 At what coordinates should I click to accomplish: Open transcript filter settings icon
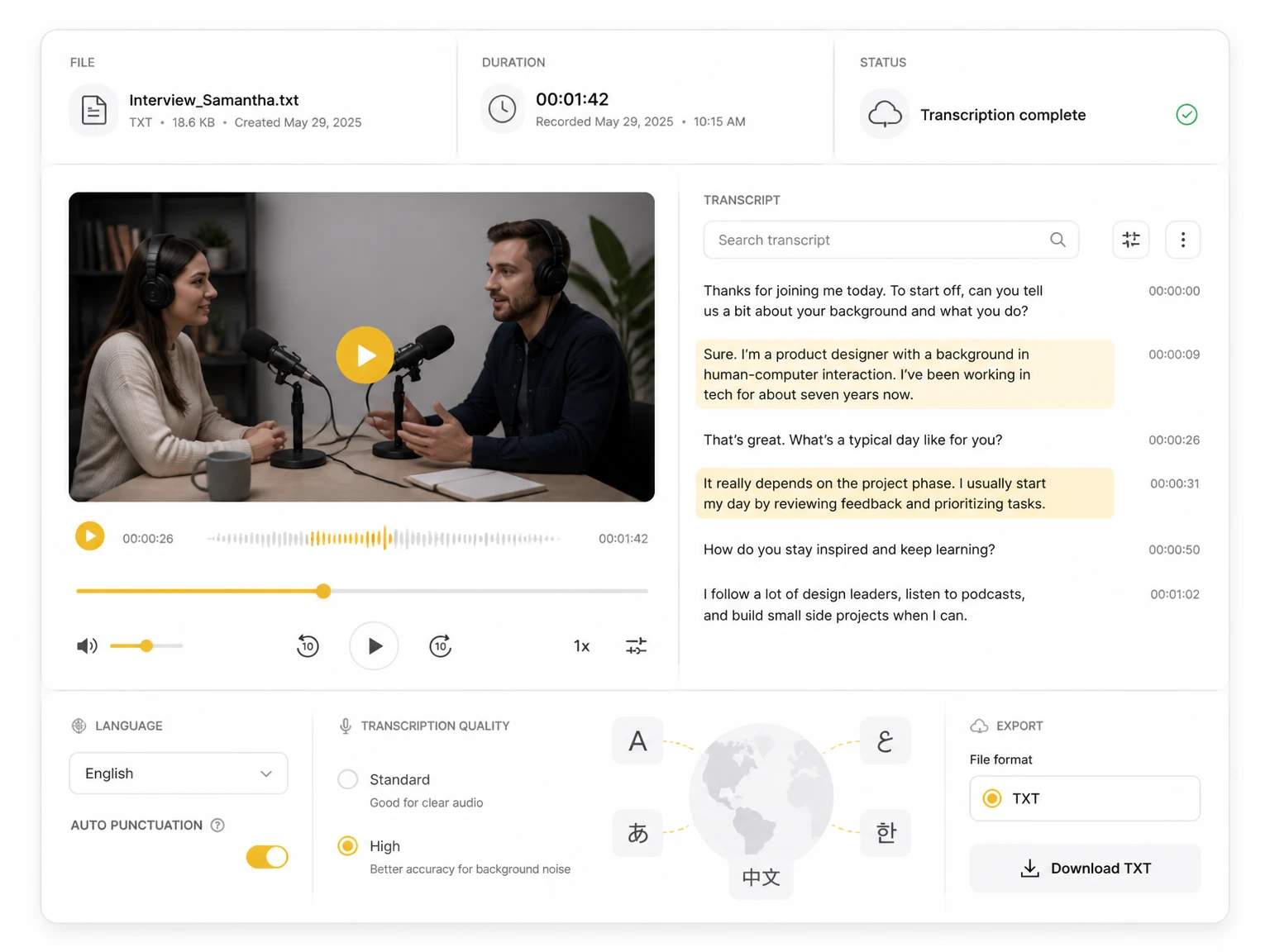[1131, 240]
